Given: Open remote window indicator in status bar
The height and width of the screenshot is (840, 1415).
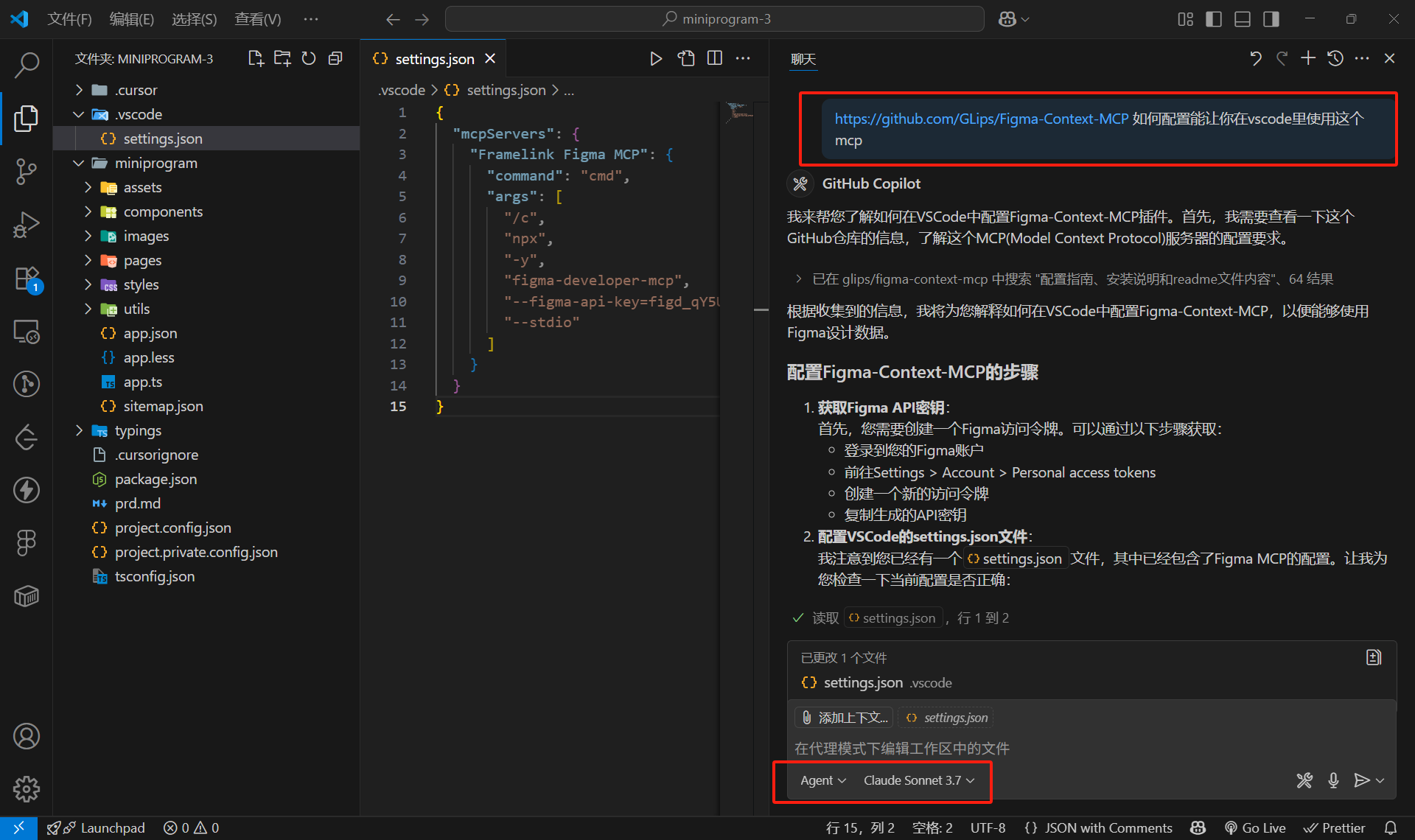Looking at the screenshot, I should pos(18,827).
